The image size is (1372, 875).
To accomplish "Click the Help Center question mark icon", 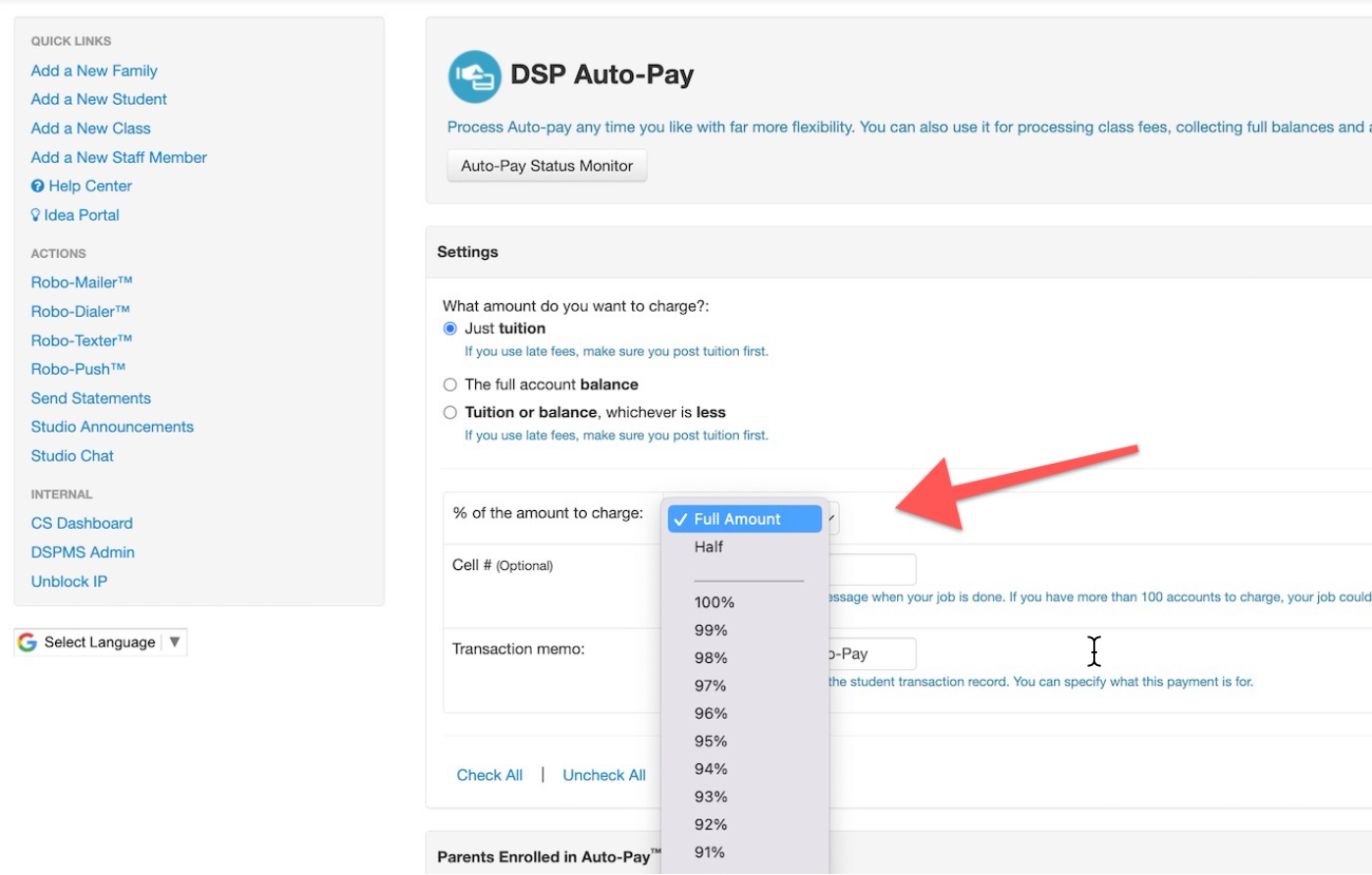I will [x=37, y=186].
